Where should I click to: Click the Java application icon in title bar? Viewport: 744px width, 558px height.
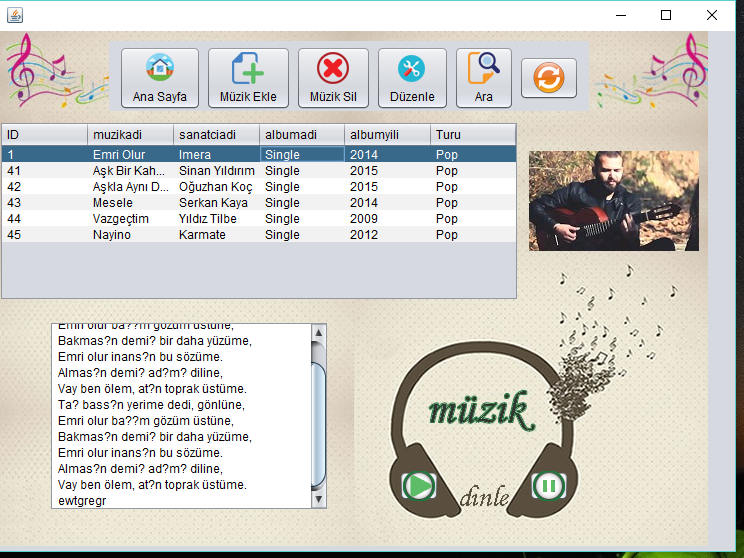[x=15, y=15]
